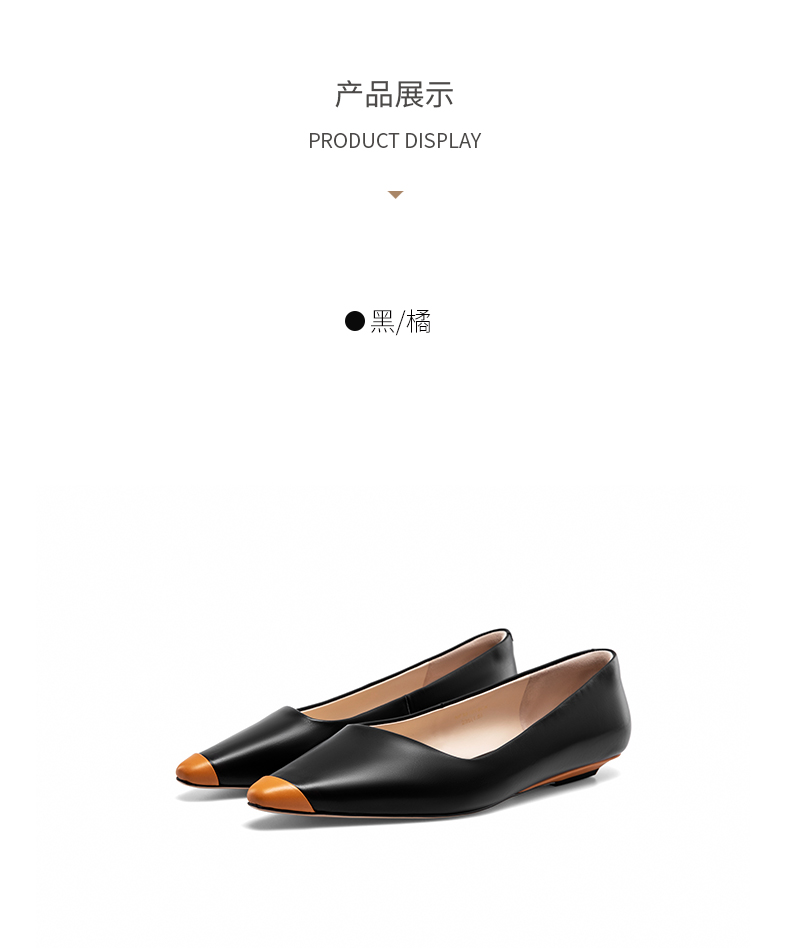Click the 黑/橘 color label
Screen dimensions: 790x948
[x=401, y=322]
